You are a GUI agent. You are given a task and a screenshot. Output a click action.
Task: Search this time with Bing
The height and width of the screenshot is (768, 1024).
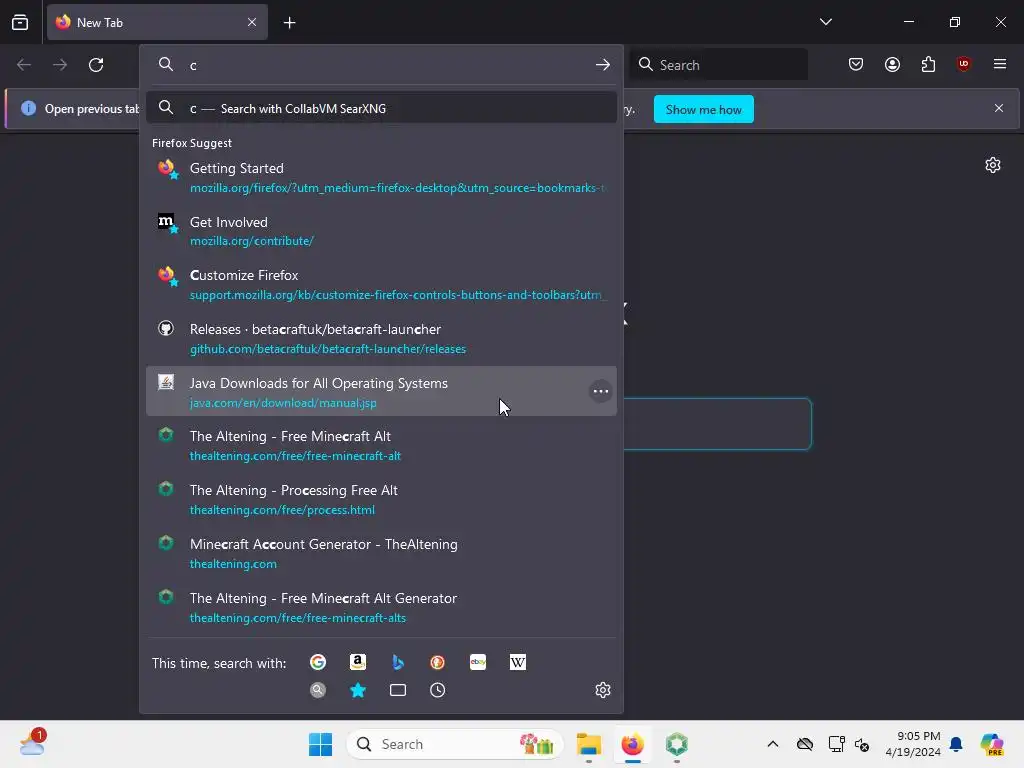point(398,662)
